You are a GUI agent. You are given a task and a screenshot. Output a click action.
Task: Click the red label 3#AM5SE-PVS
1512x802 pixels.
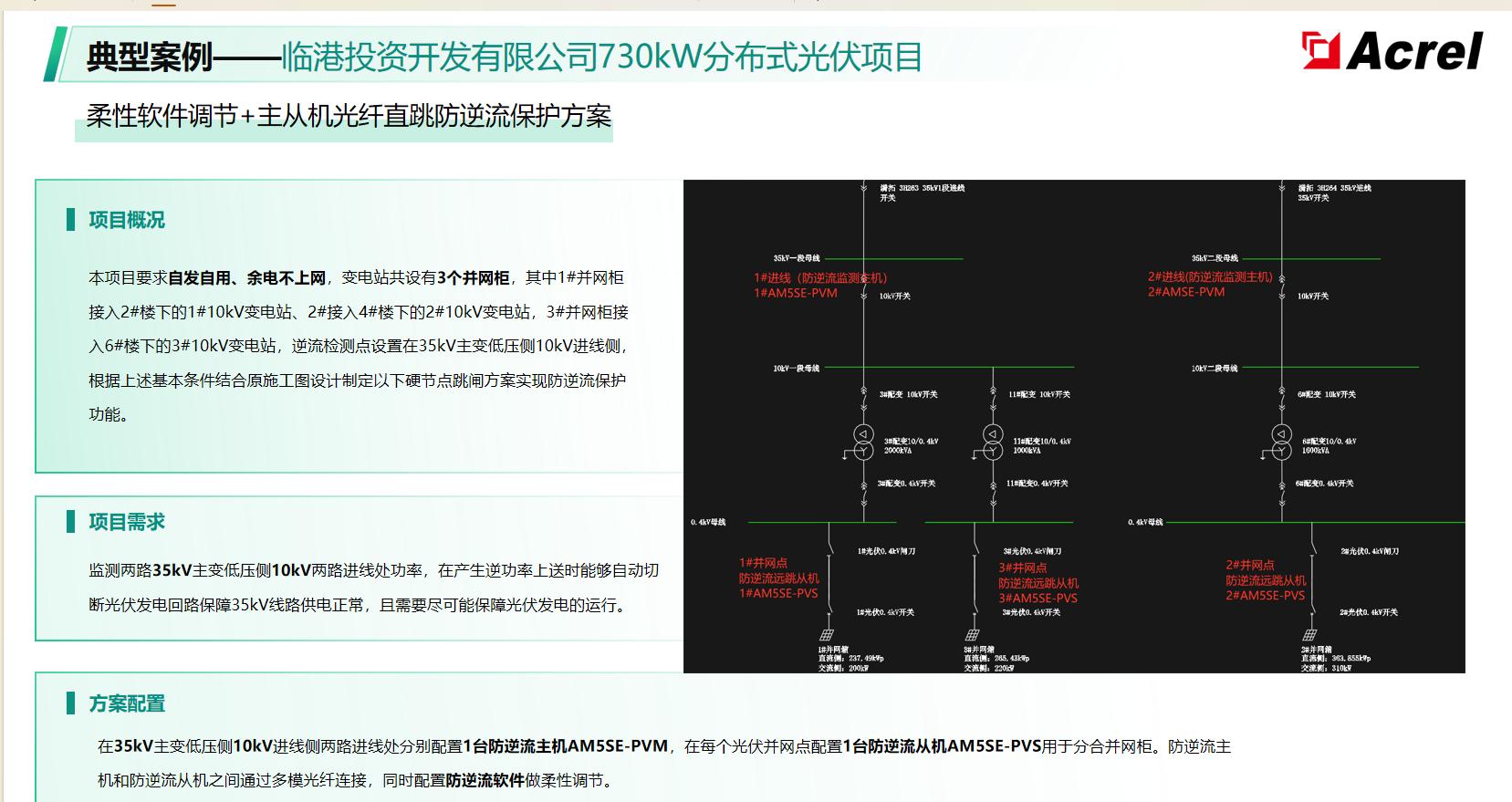click(1038, 599)
